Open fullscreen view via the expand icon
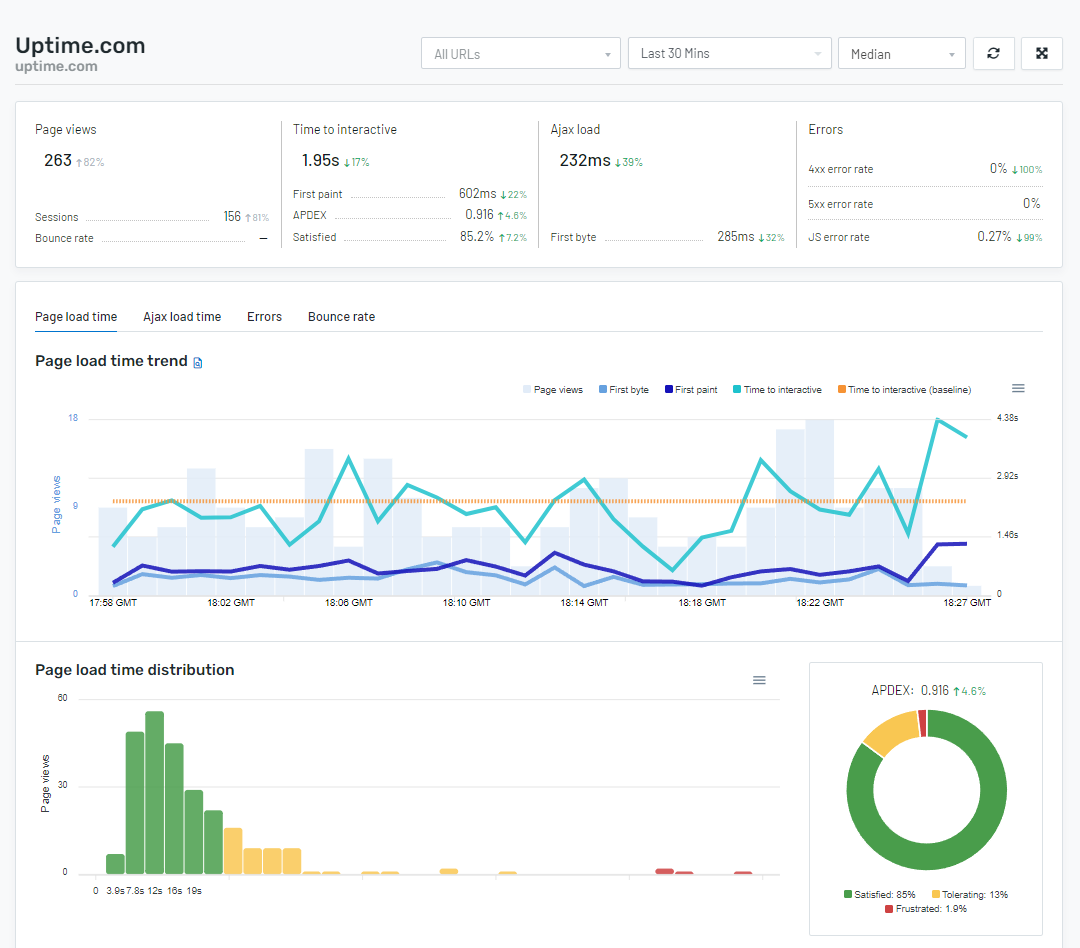The height and width of the screenshot is (948, 1080). [x=1041, y=53]
